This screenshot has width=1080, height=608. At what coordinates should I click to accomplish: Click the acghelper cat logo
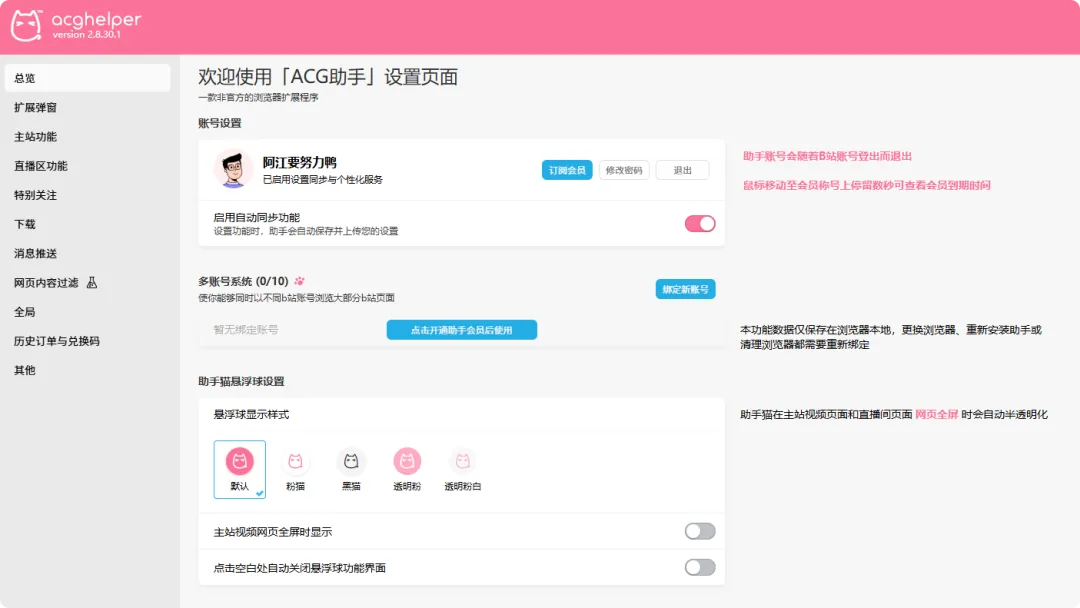tap(26, 26)
